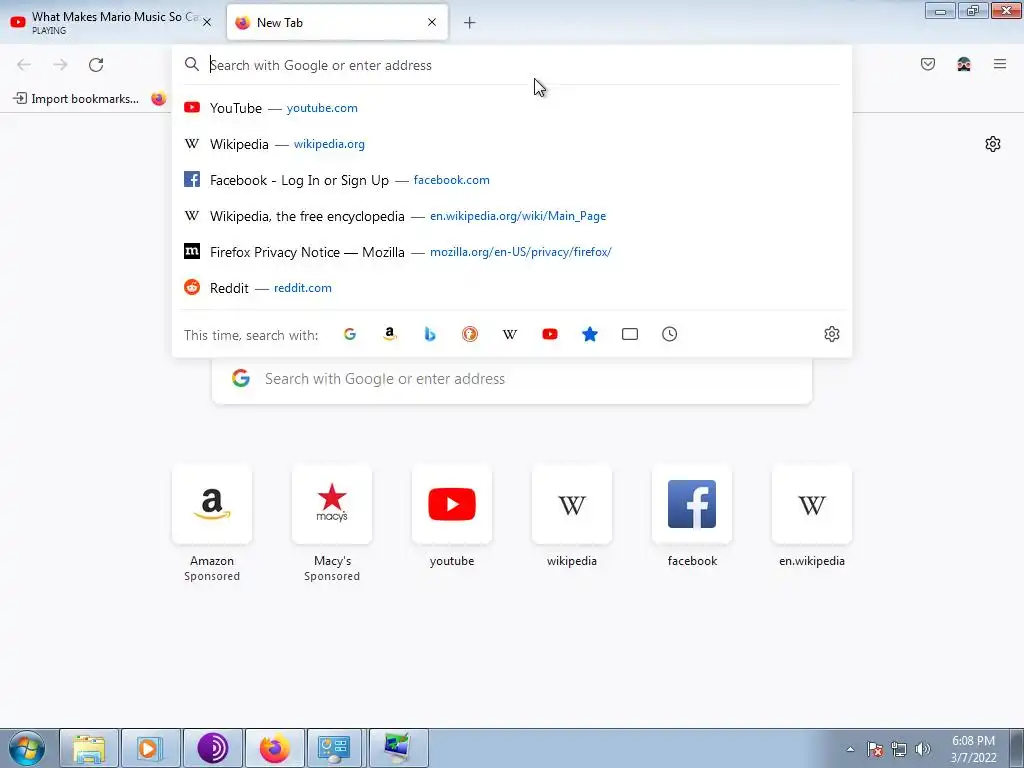Switch to What Makes Mario Music tab
The width and height of the screenshot is (1024, 768).
pos(111,22)
